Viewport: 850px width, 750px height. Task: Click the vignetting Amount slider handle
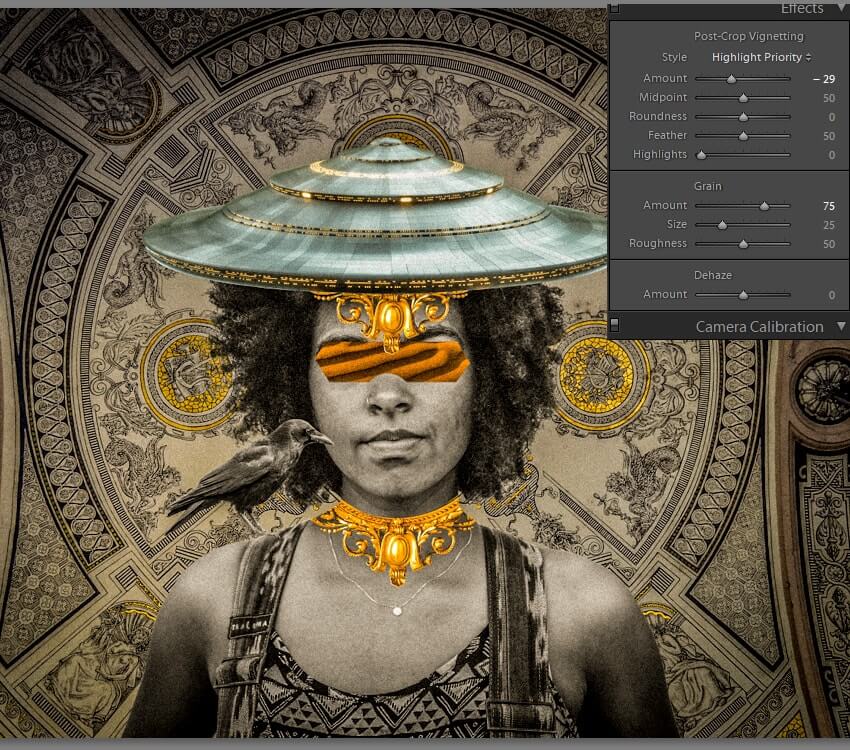[731, 79]
